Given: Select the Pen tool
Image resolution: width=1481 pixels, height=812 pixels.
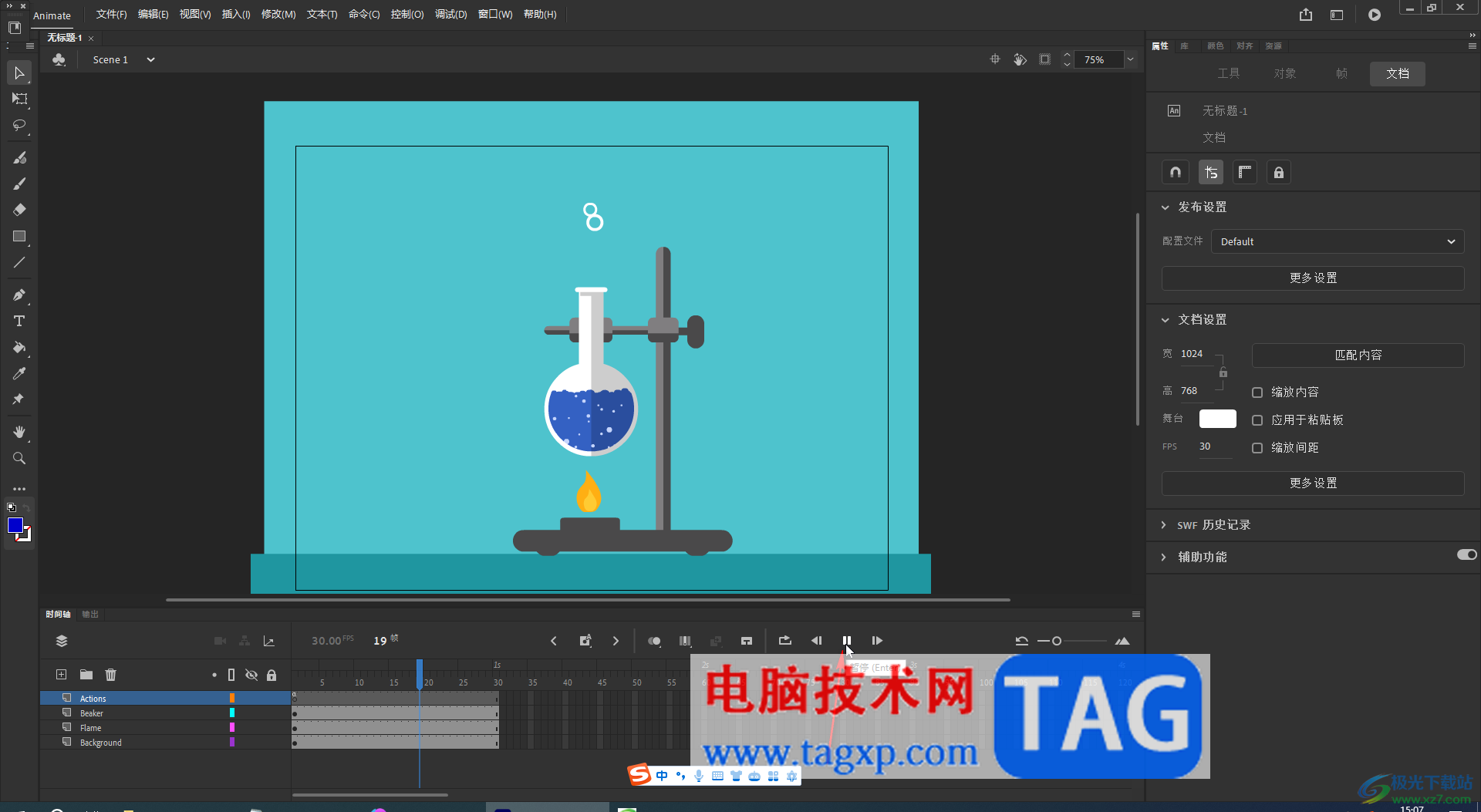Looking at the screenshot, I should [19, 295].
